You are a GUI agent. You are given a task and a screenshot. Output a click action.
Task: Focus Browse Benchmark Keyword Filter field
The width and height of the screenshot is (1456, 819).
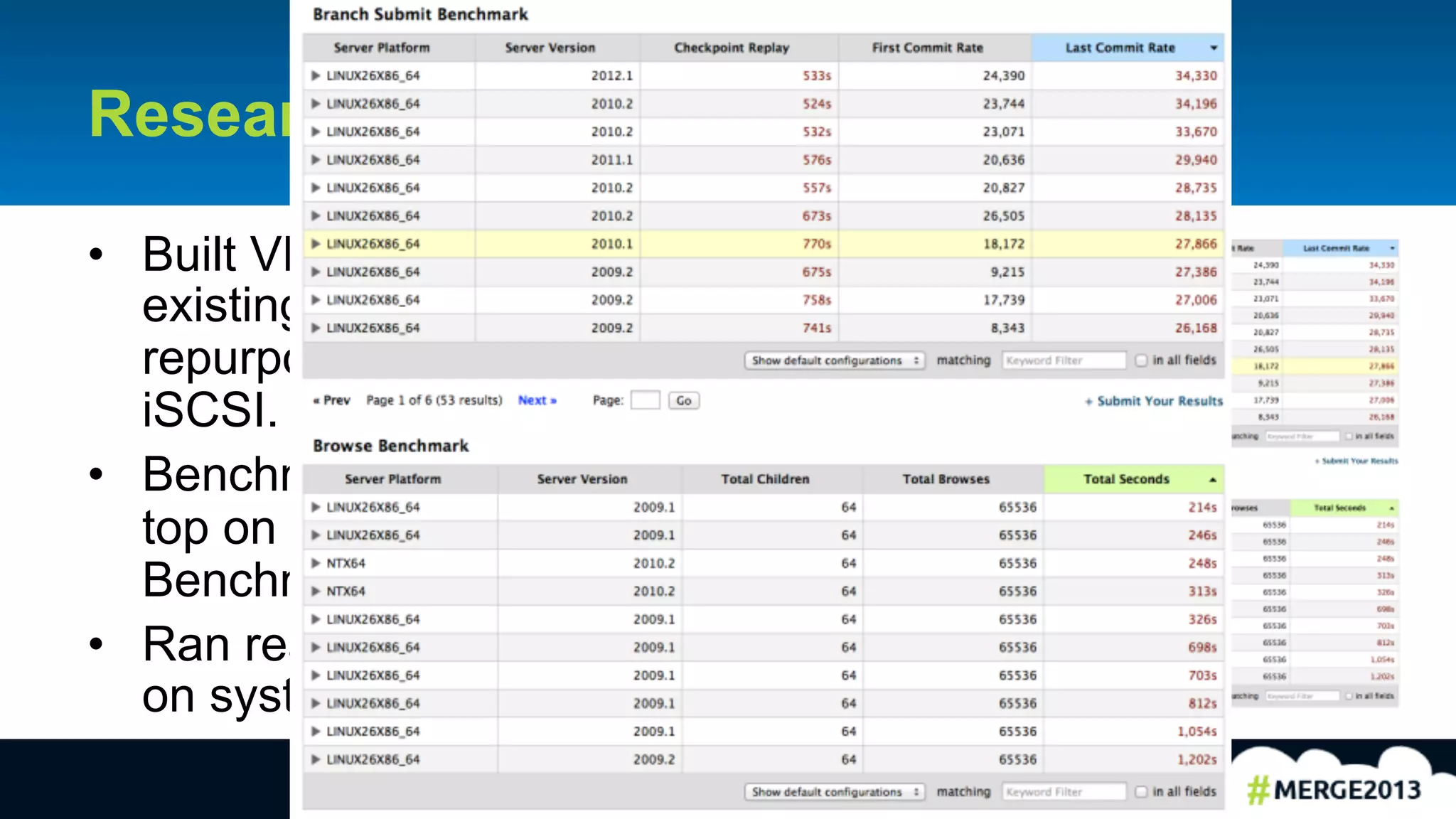(x=1064, y=792)
